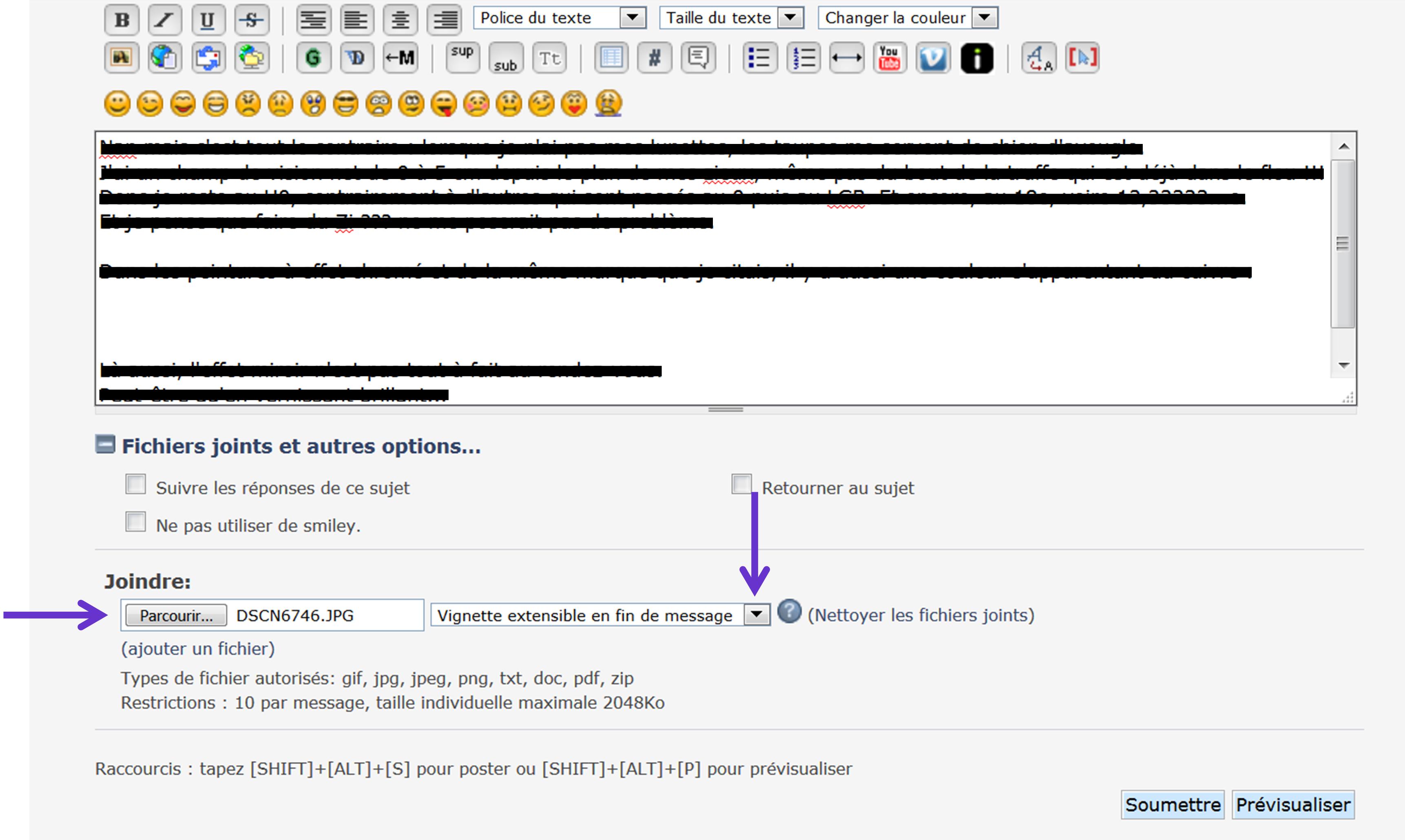The height and width of the screenshot is (840, 1405).
Task: Click the text area bottom resize grip bar
Action: pos(726,410)
